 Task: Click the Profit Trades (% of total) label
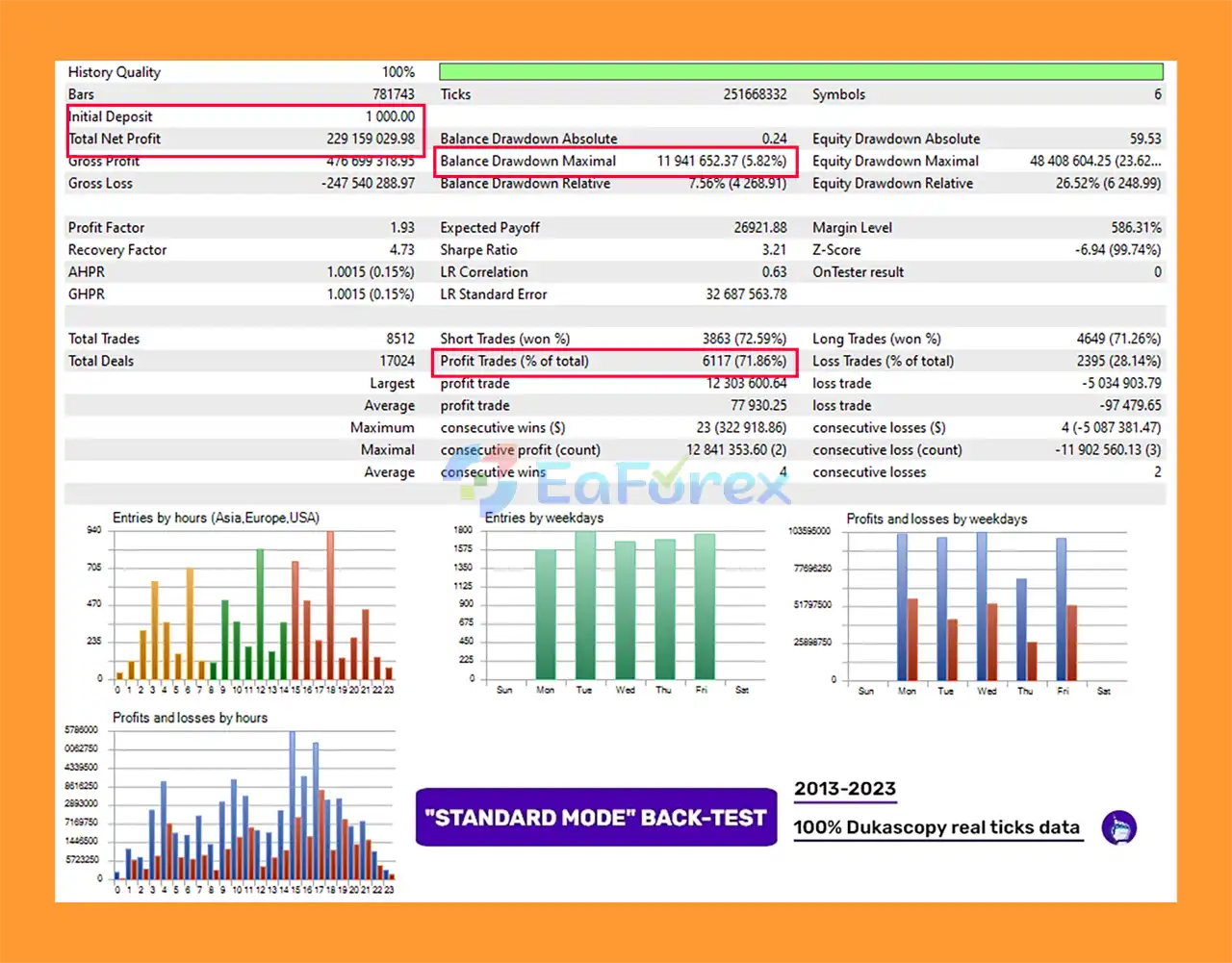click(514, 361)
